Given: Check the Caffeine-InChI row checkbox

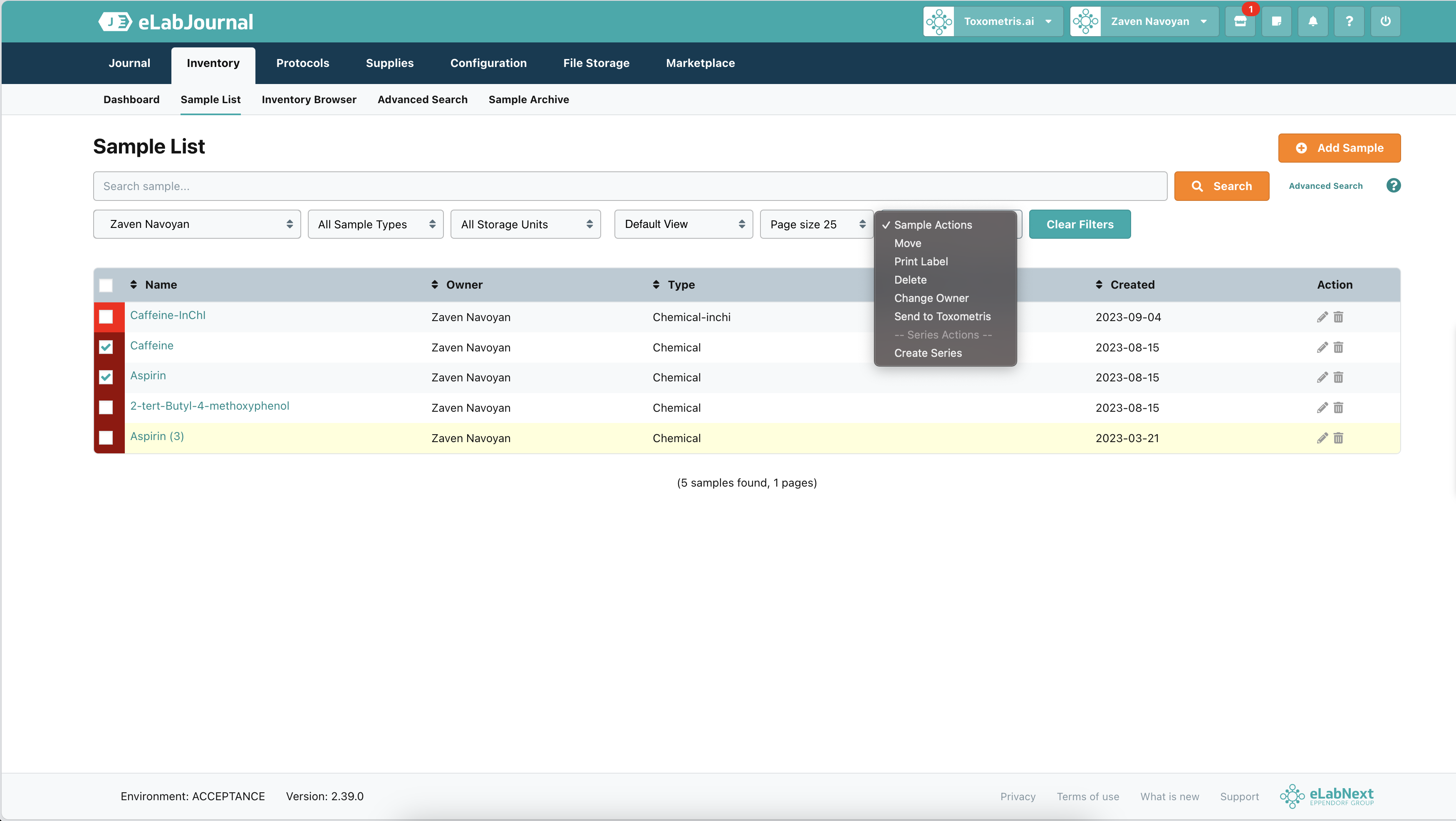Looking at the screenshot, I should [x=106, y=317].
